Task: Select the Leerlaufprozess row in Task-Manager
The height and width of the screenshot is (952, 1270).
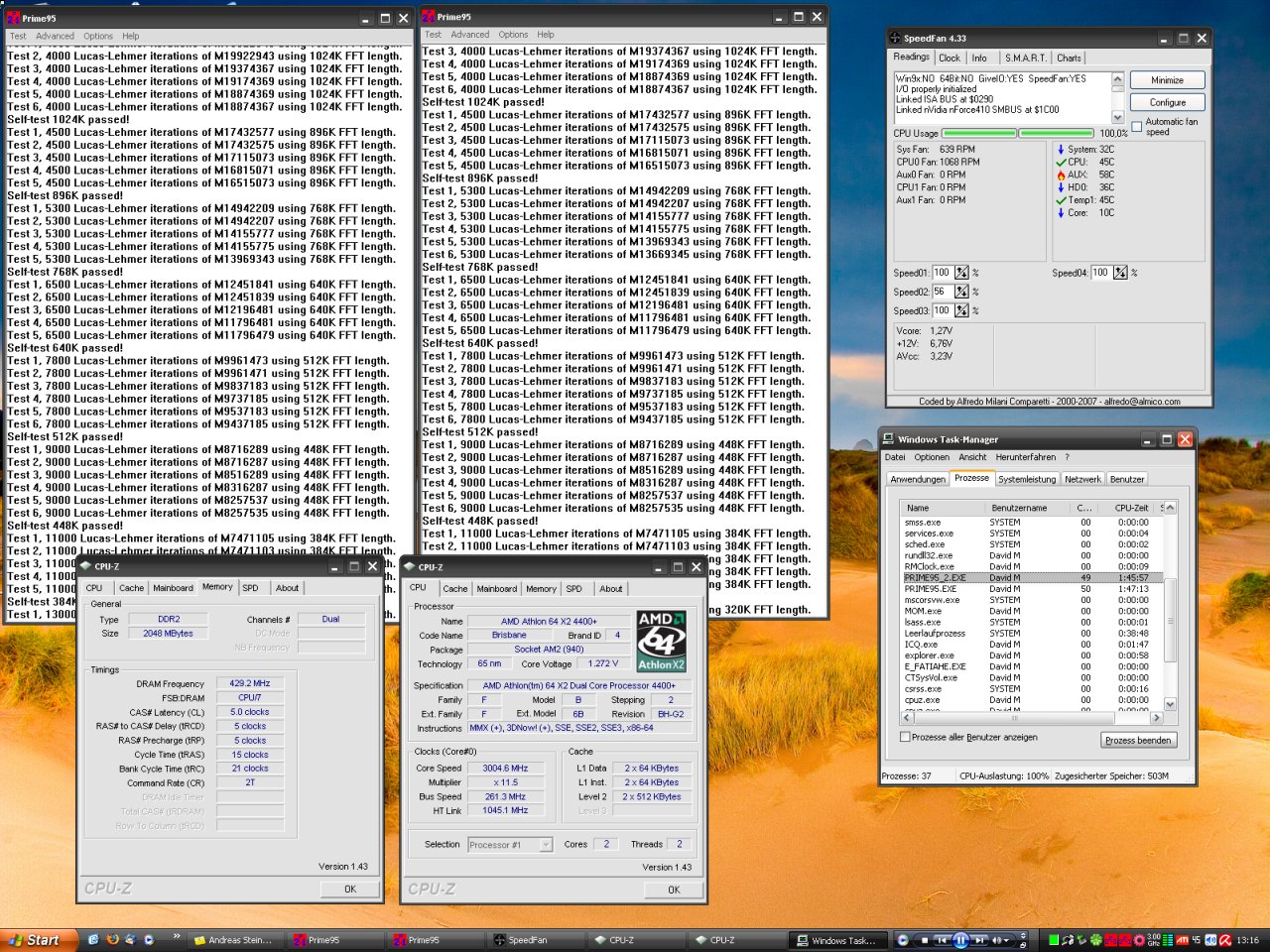Action: coord(1032,634)
